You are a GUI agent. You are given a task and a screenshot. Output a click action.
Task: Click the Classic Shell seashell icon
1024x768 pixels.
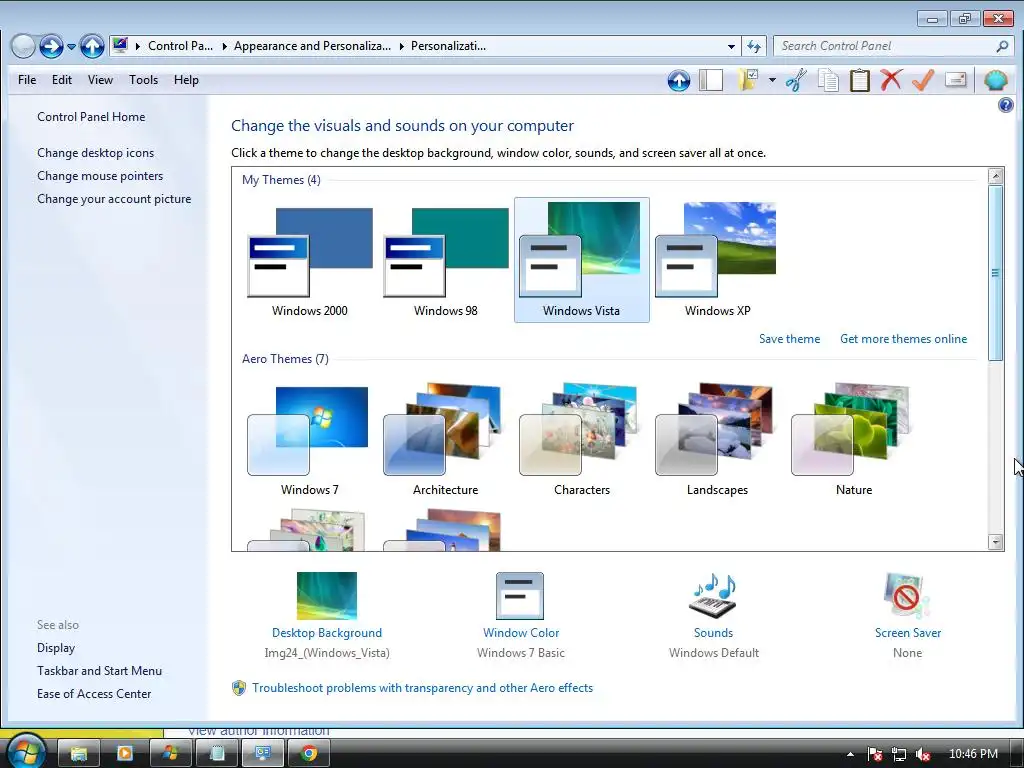pyautogui.click(x=995, y=80)
